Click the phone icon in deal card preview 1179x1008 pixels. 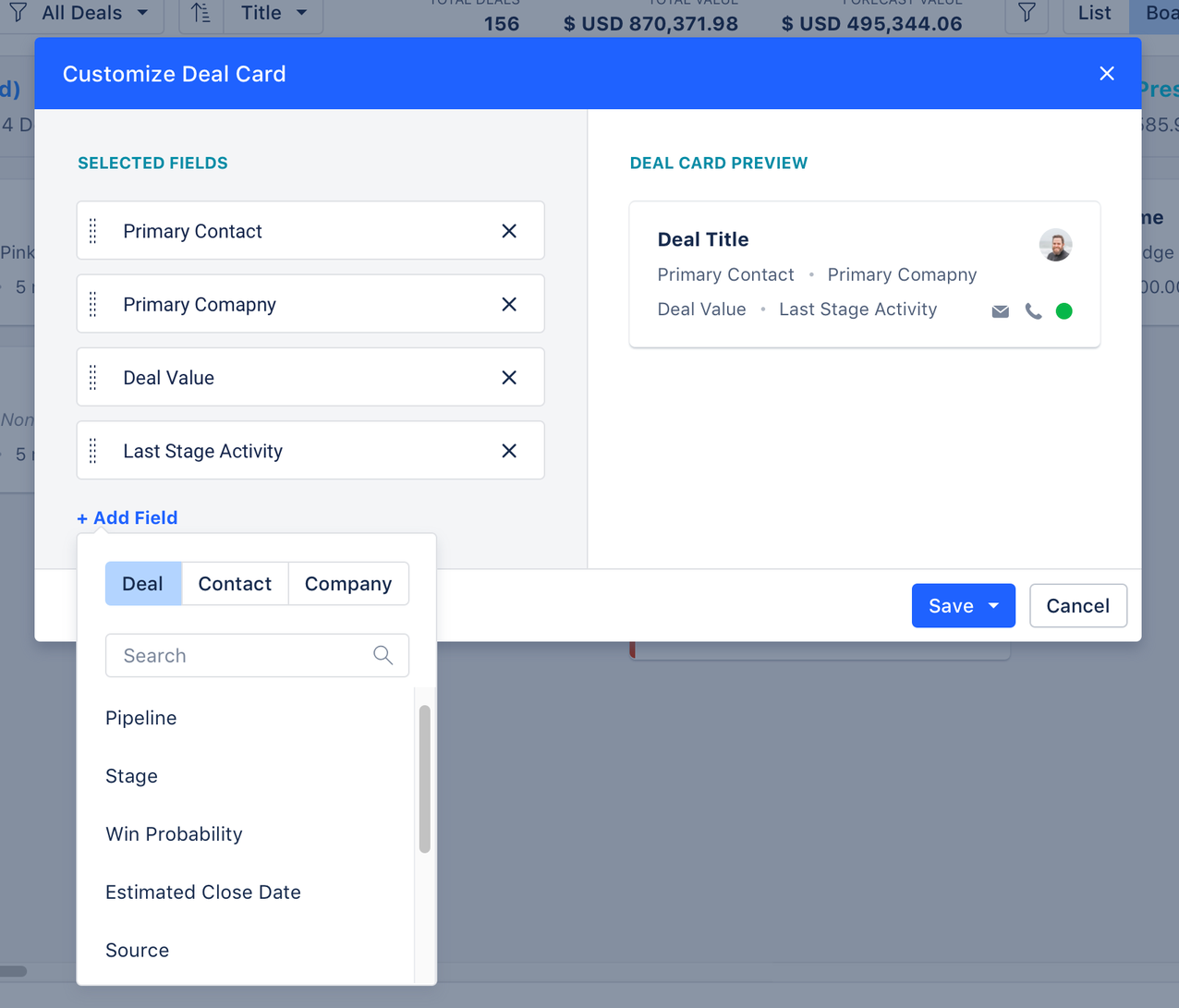1033,311
